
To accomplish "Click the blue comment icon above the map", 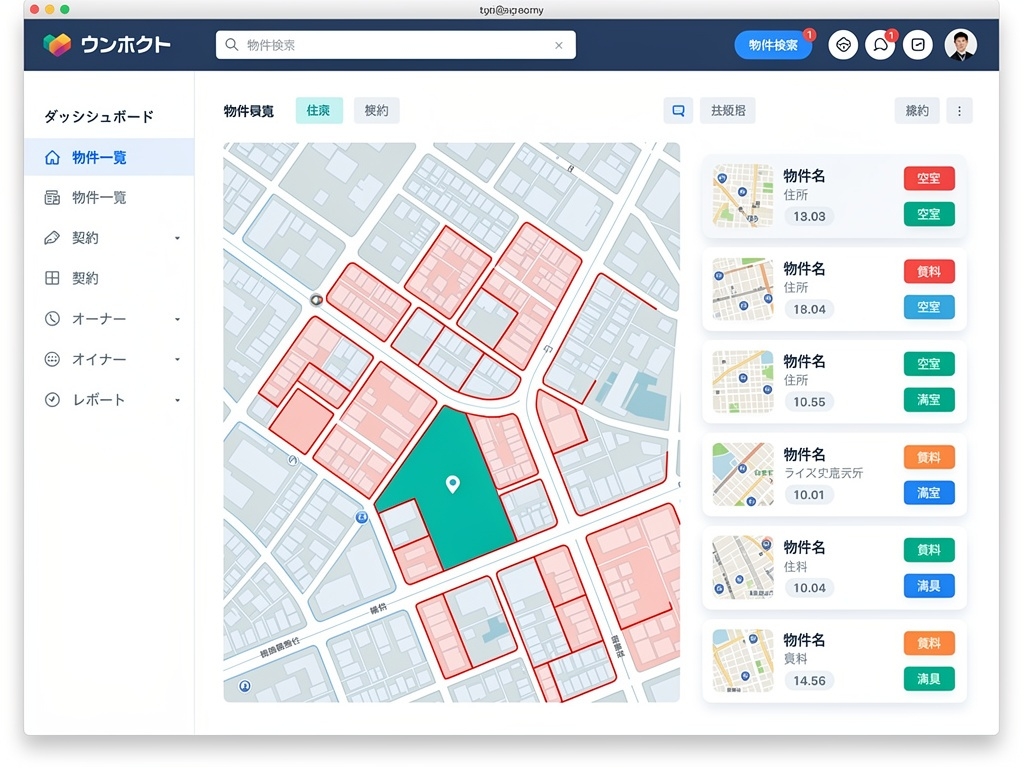I will pyautogui.click(x=678, y=111).
